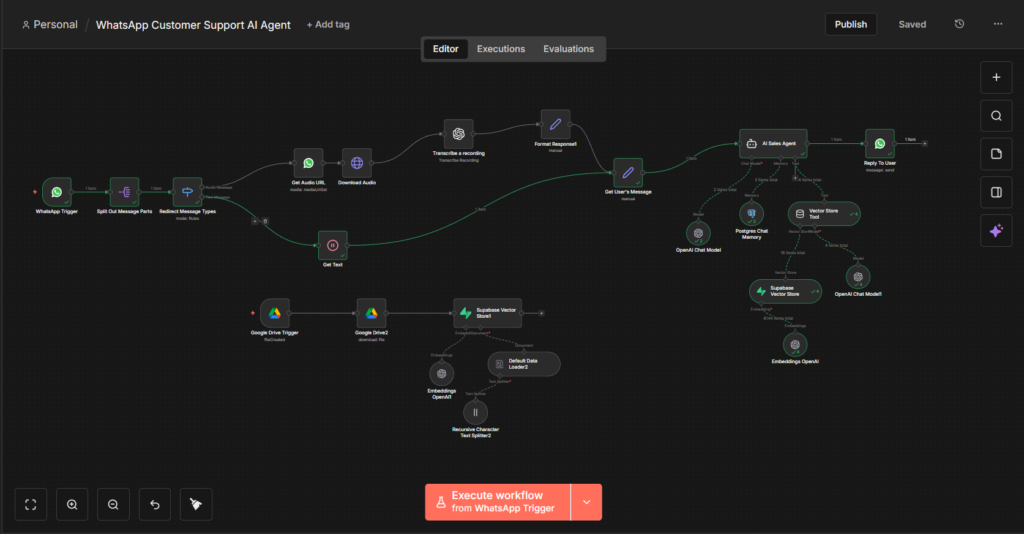This screenshot has width=1024, height=534.
Task: Select the Postgres Chat Memory node
Action: tap(751, 213)
